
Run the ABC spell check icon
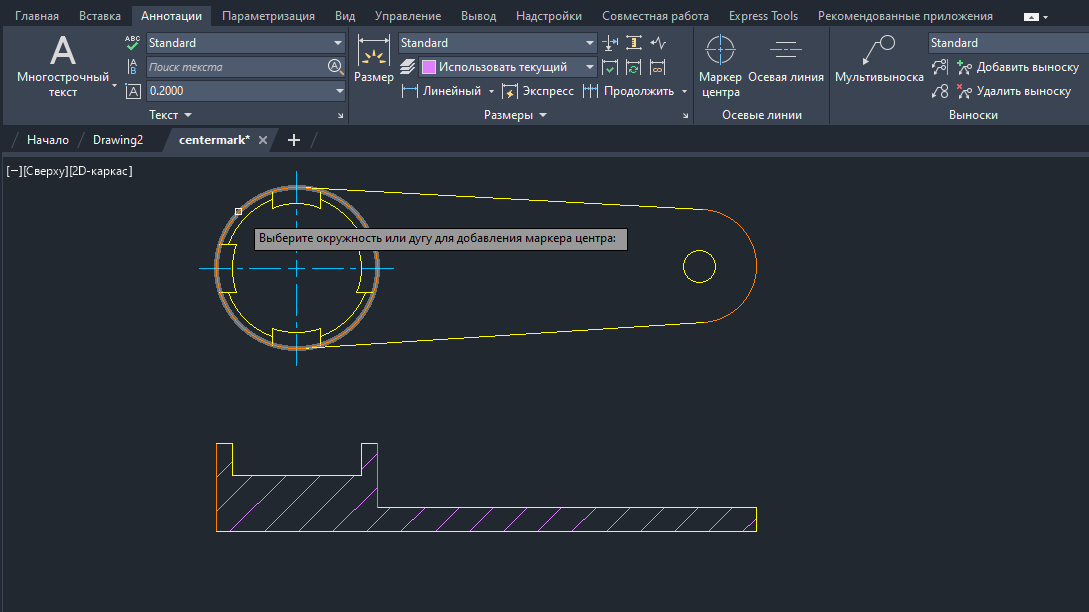tap(133, 43)
